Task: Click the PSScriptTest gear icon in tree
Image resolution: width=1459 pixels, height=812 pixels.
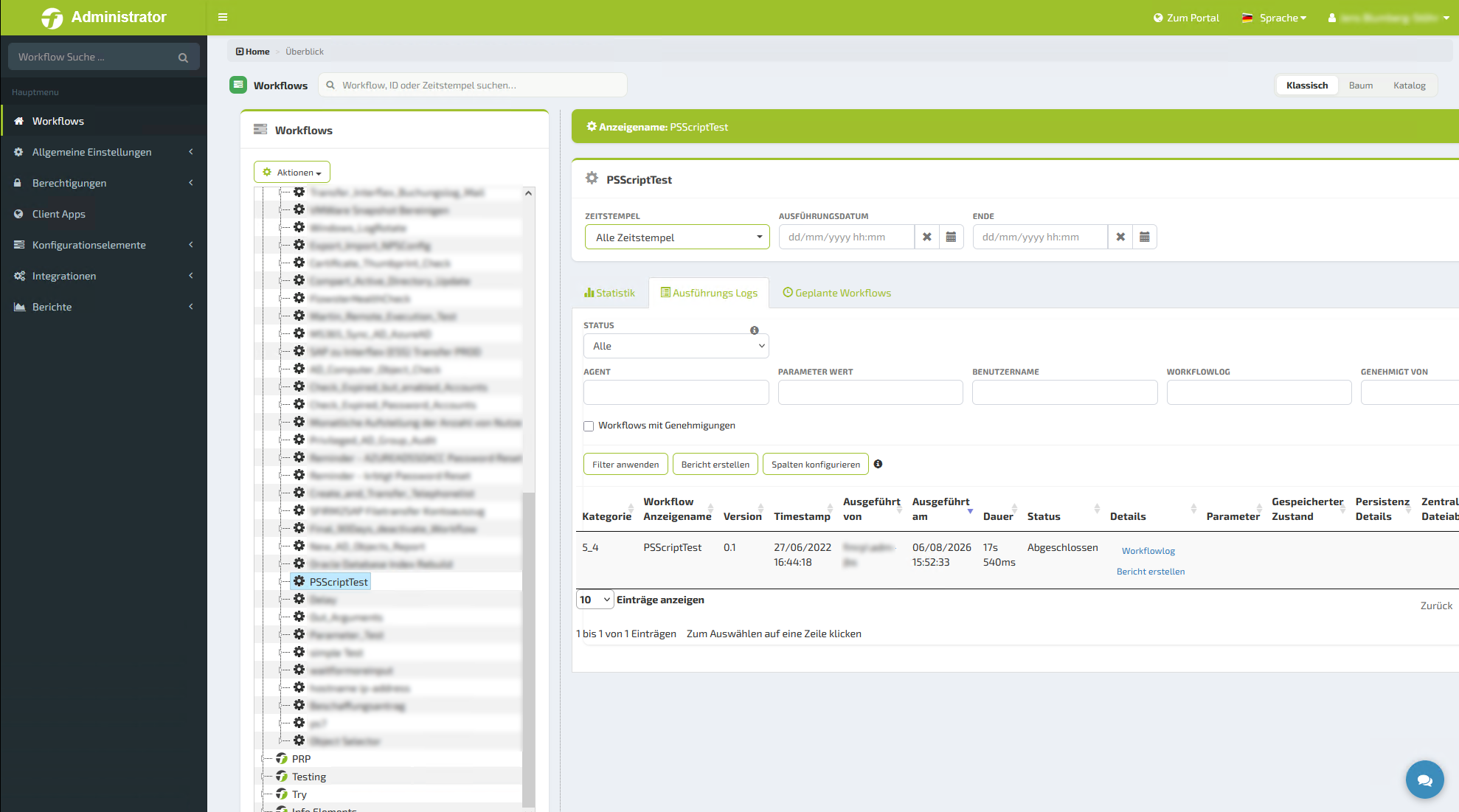Action: 299,581
